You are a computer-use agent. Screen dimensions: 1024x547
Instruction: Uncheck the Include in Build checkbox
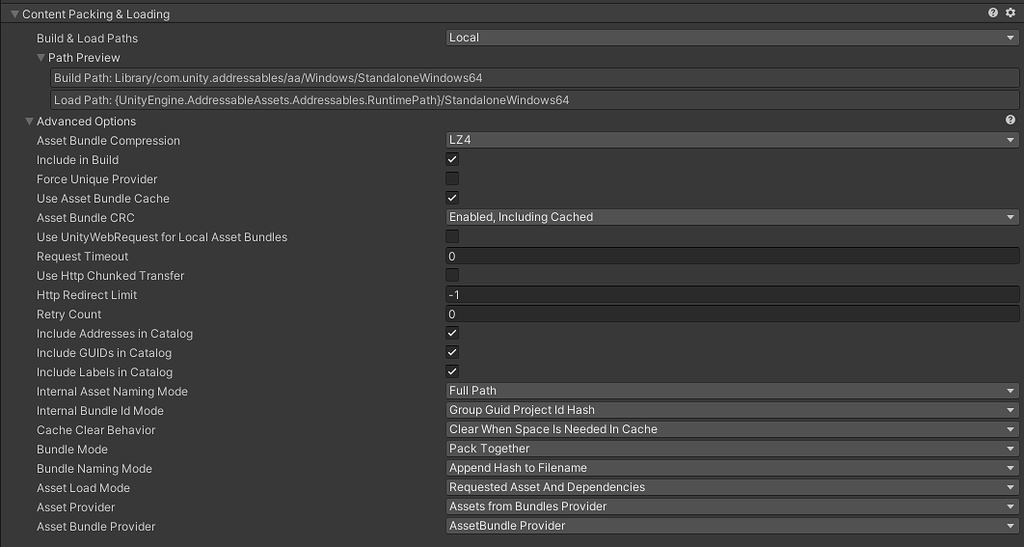[452, 160]
